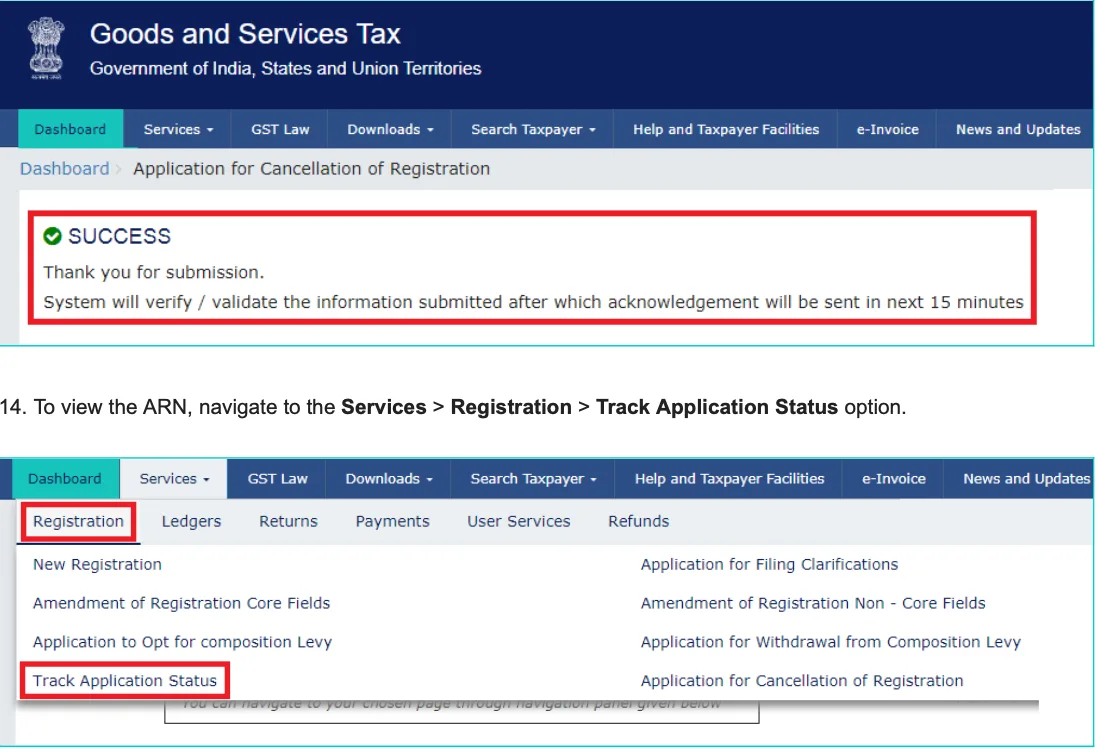Open Application for Filing Clarifications

(x=769, y=564)
